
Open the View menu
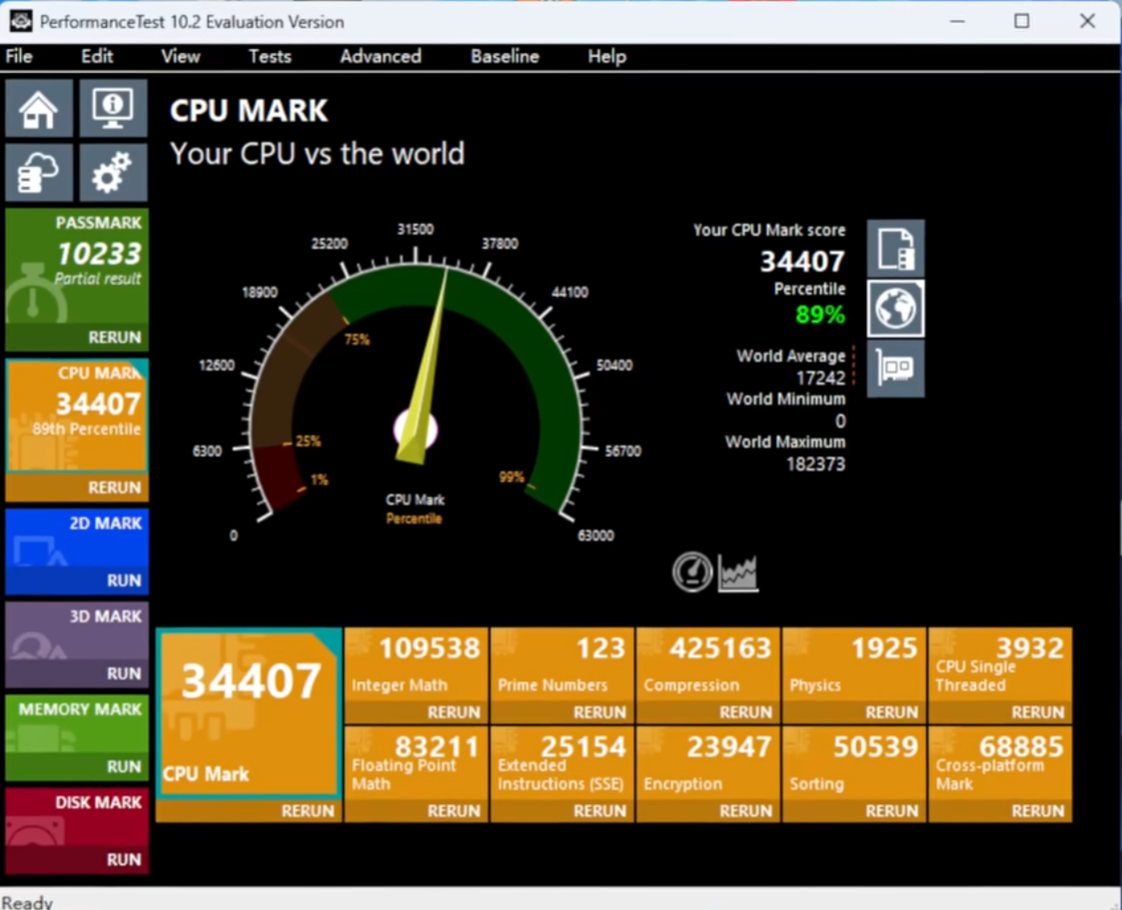pyautogui.click(x=180, y=57)
